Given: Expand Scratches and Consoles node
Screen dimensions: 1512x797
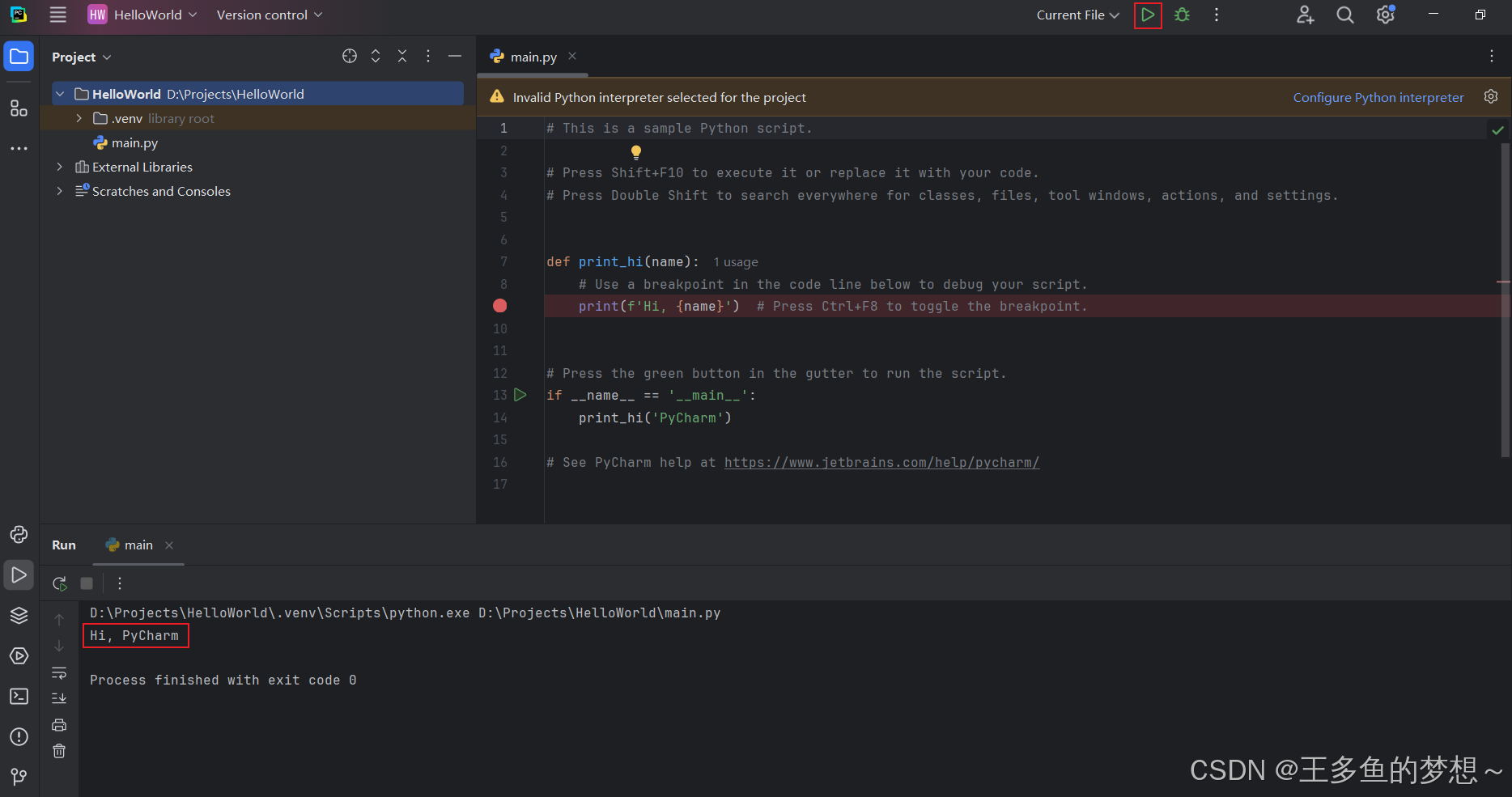Looking at the screenshot, I should [x=60, y=192].
